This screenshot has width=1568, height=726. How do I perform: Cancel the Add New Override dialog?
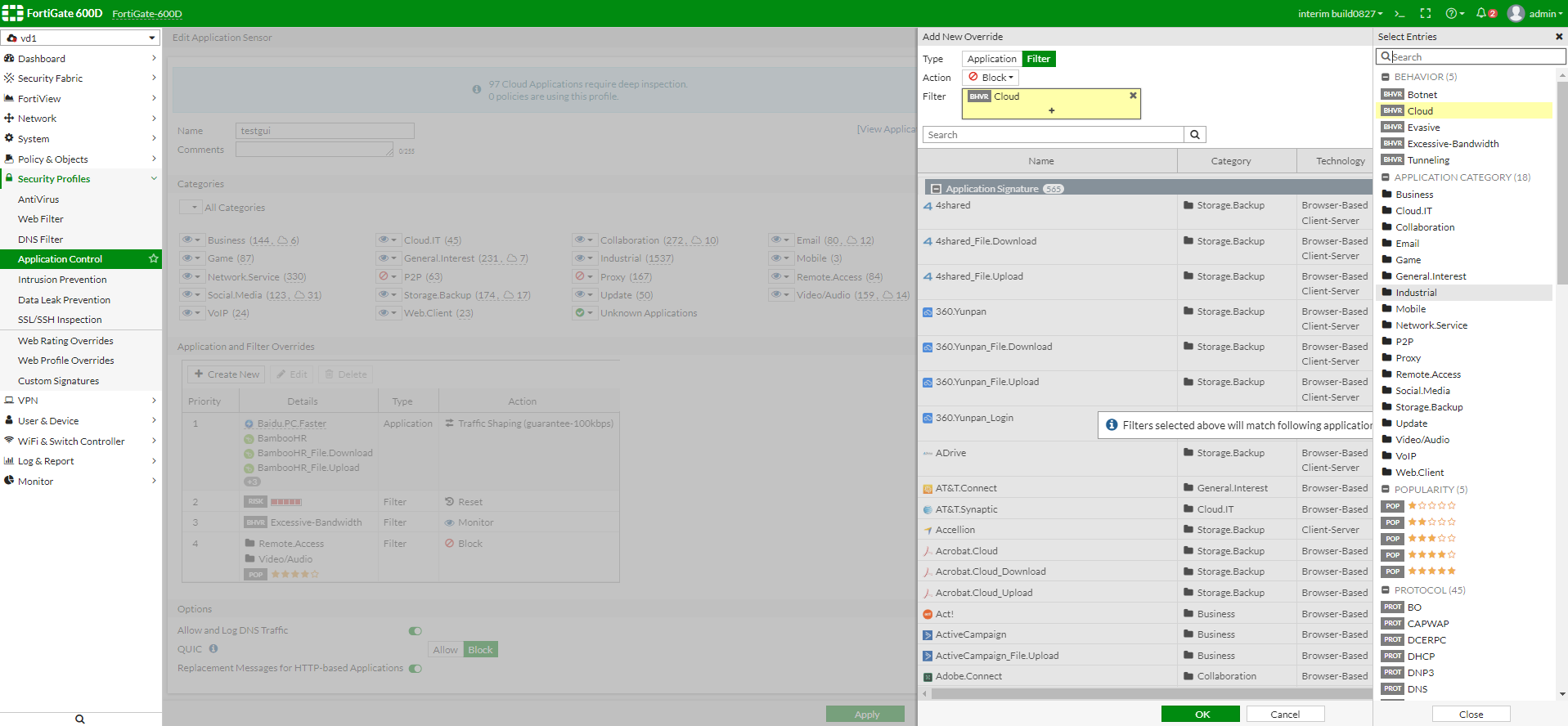(x=1285, y=714)
